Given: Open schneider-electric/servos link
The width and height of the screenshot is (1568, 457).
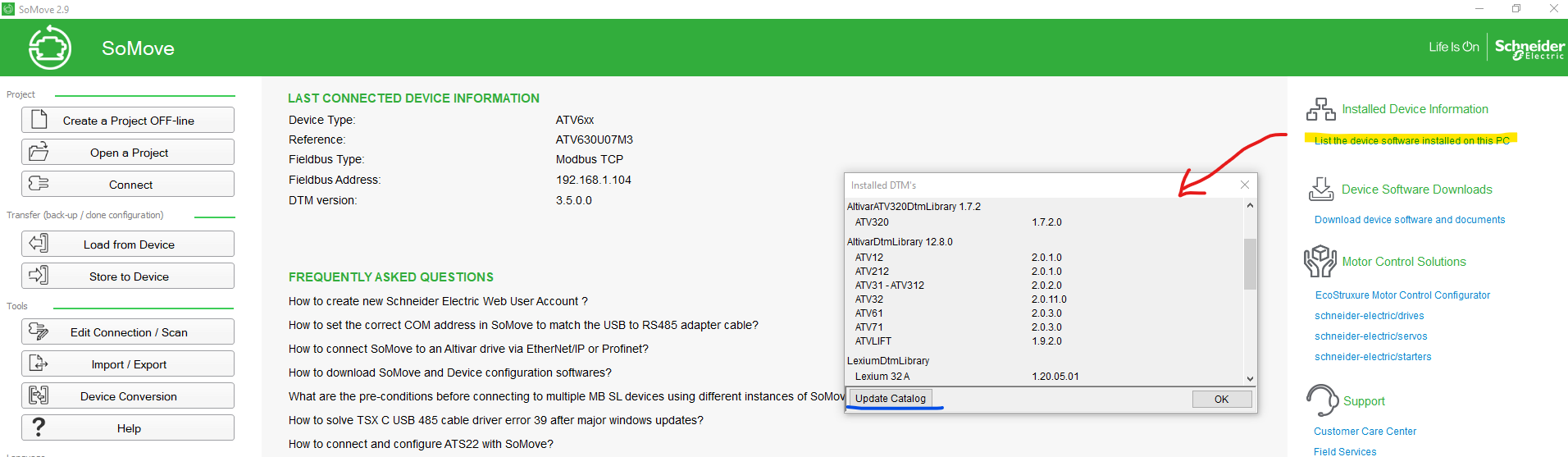Looking at the screenshot, I should click(x=1370, y=336).
